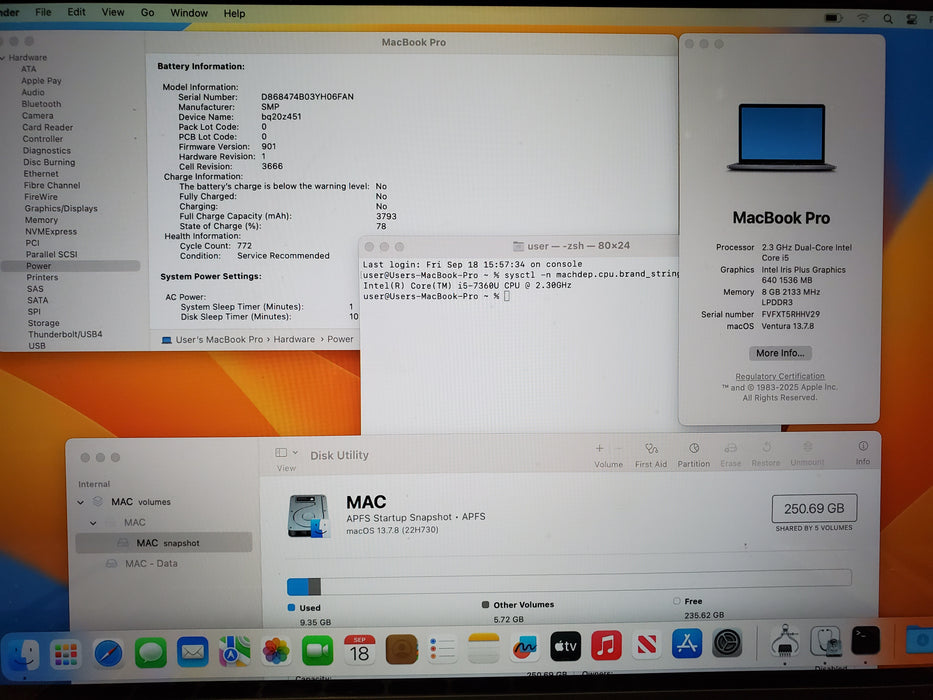933x700 pixels.
Task: Open Mail from the Dock
Action: (193, 652)
